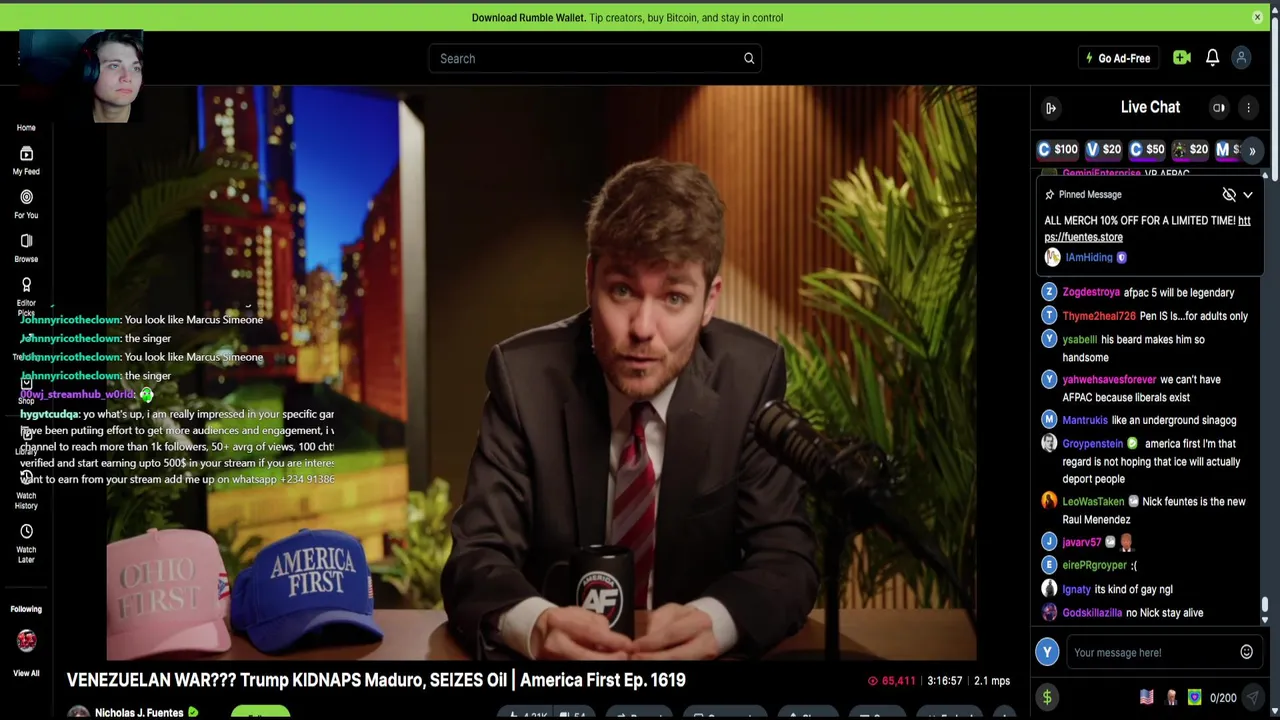Click the stream title VENEZUELAN WAR text
This screenshot has height=720, width=1280.
376,680
